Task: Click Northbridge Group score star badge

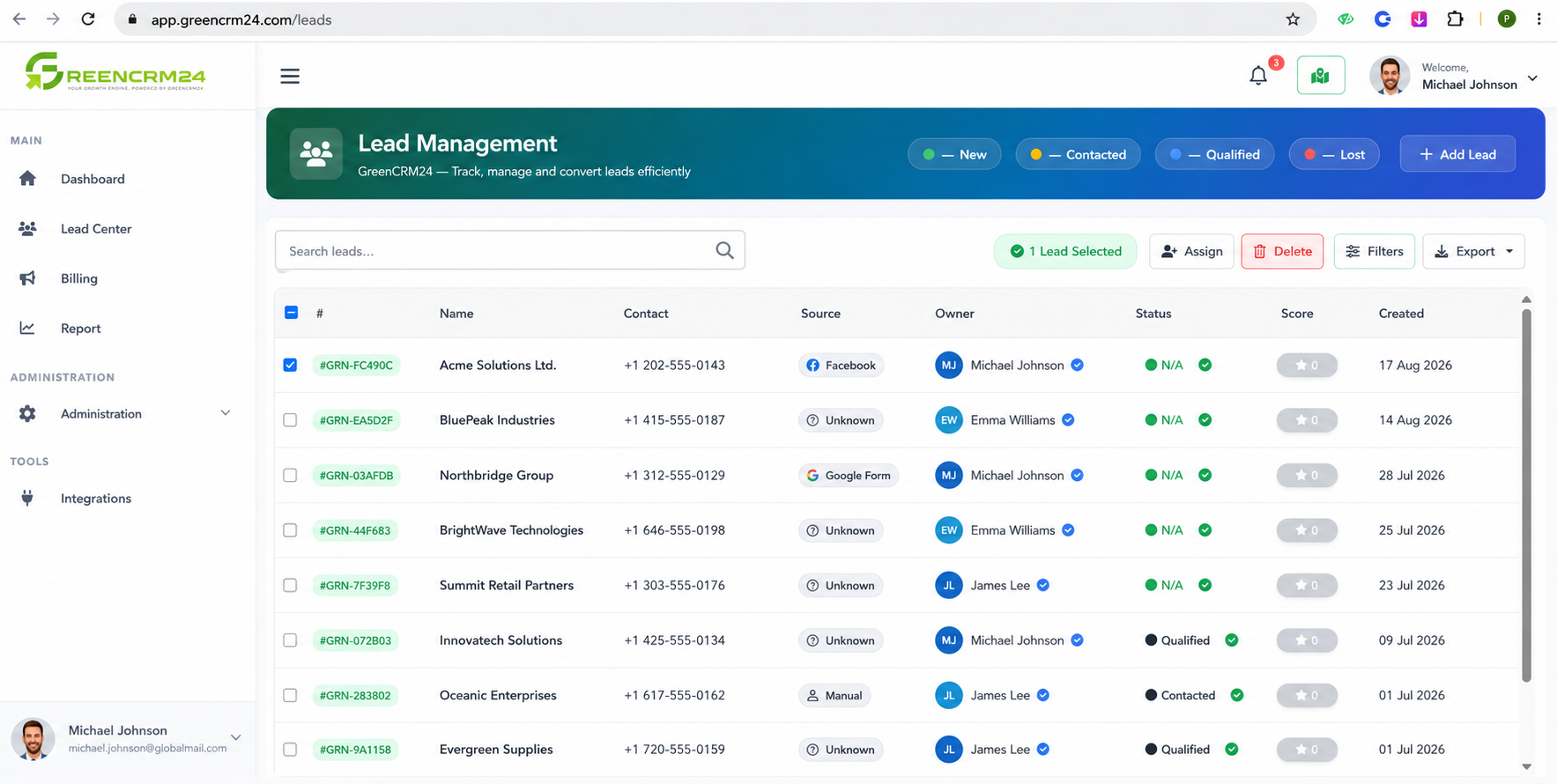Action: tap(1307, 475)
